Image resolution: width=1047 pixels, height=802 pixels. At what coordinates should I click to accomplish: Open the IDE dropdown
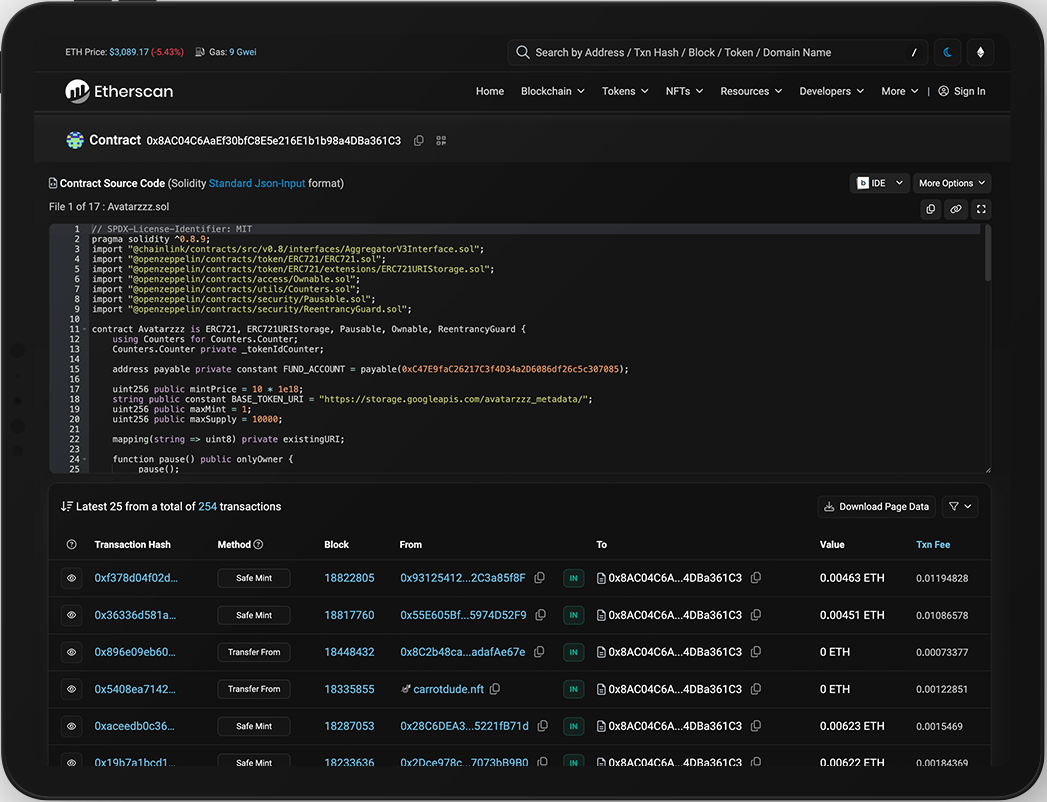point(880,183)
